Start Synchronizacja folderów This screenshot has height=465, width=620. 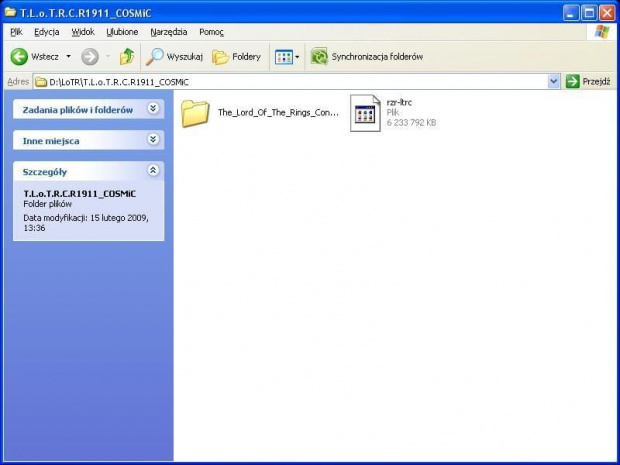(367, 57)
